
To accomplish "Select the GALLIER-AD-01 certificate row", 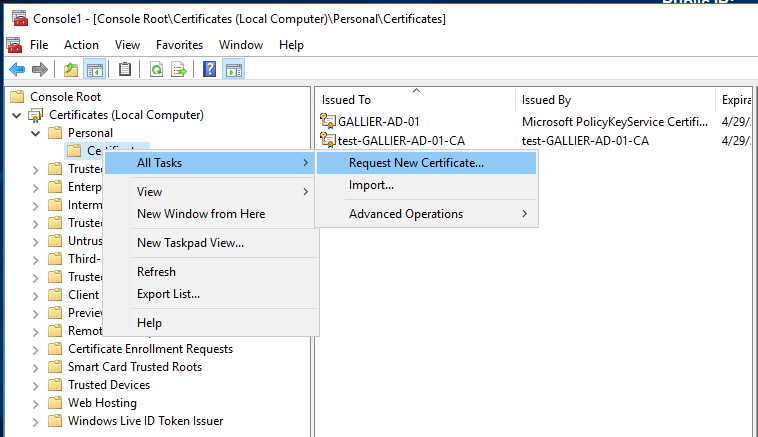I will [x=534, y=121].
